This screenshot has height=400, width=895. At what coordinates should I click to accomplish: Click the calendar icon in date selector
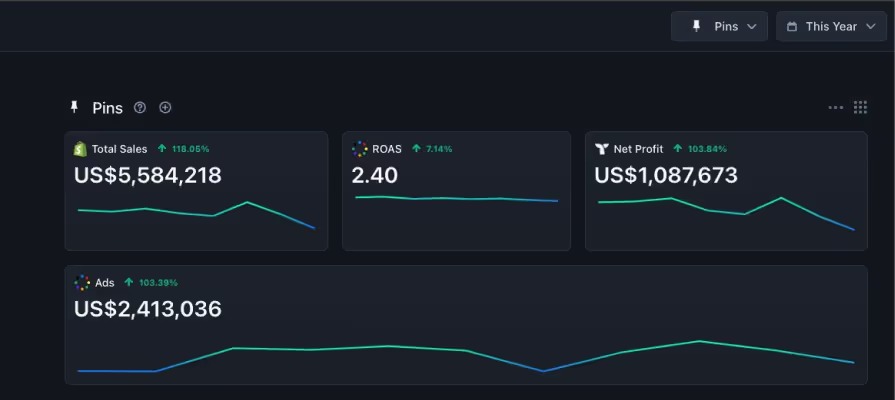tap(792, 26)
